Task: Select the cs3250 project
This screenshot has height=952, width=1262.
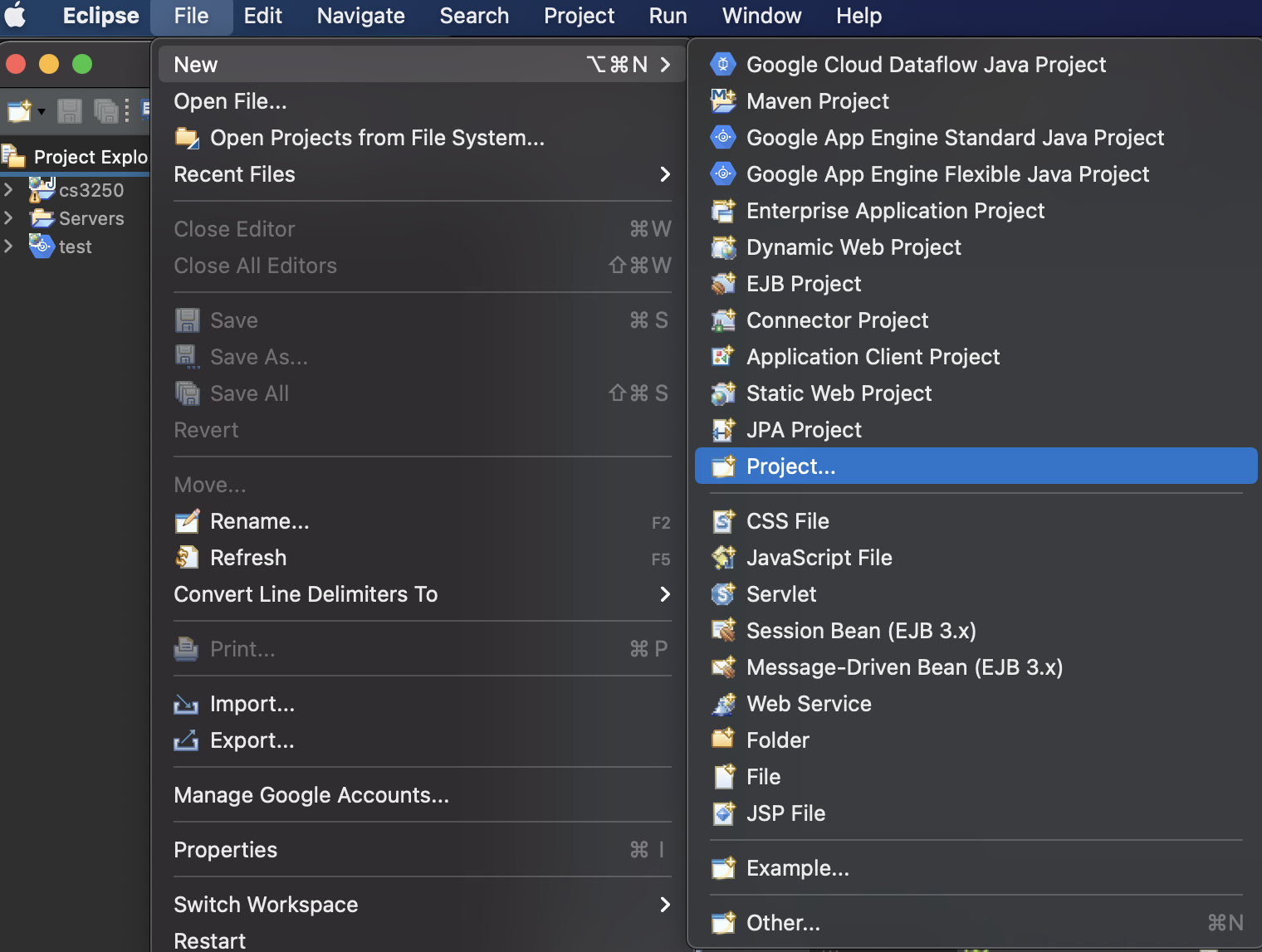Action: 91,190
